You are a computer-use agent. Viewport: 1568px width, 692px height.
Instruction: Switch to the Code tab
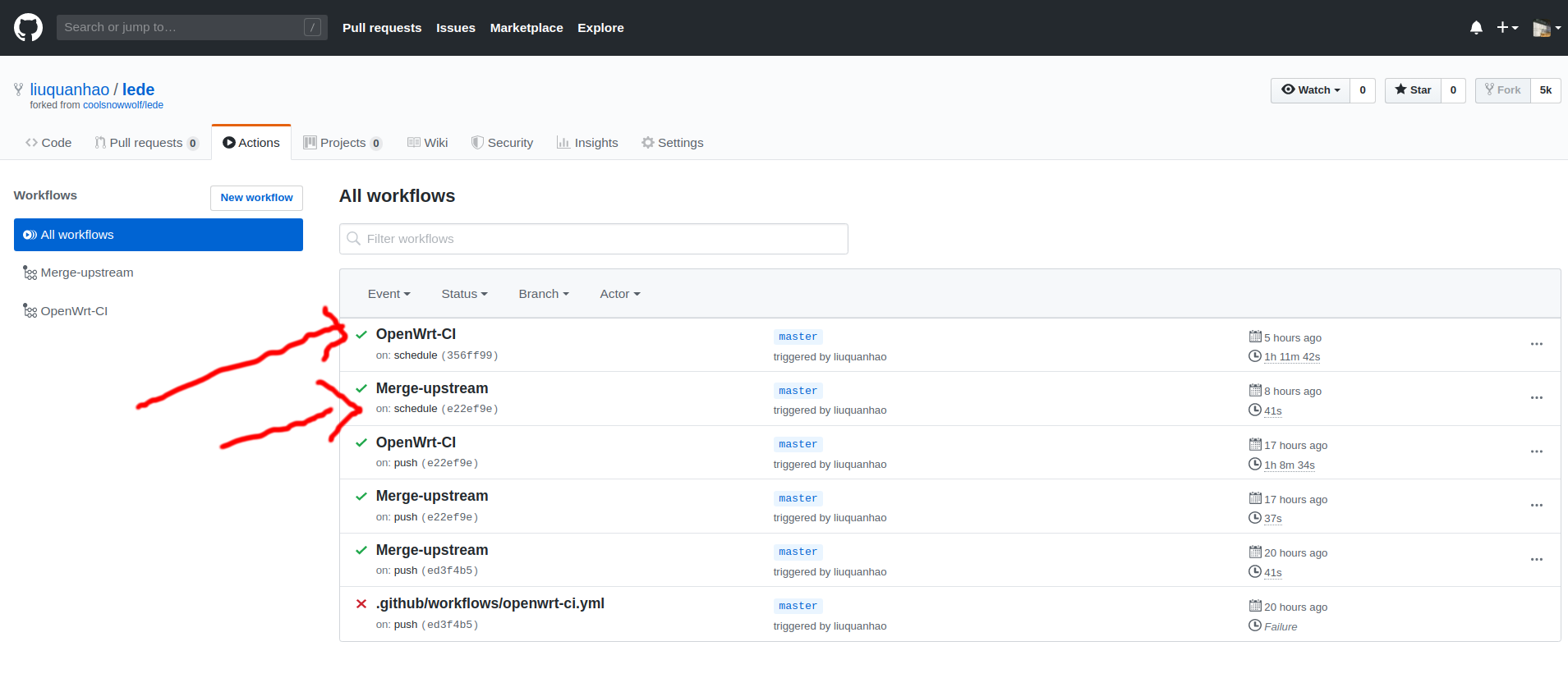point(48,143)
